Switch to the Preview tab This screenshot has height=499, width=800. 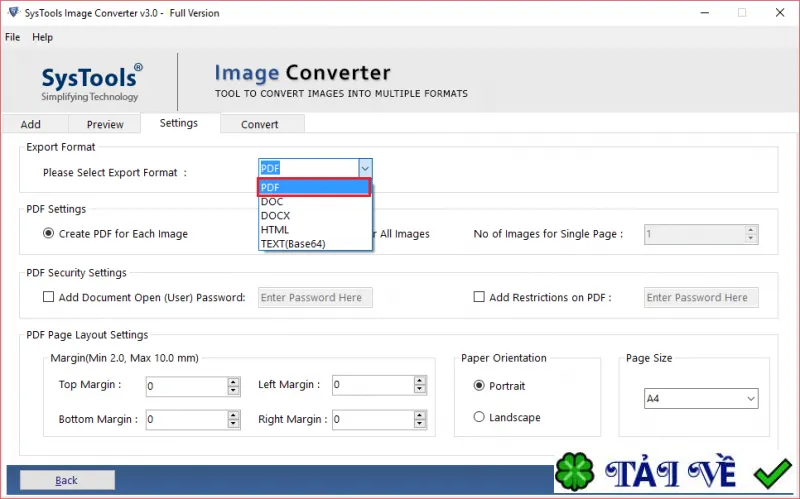[x=105, y=124]
